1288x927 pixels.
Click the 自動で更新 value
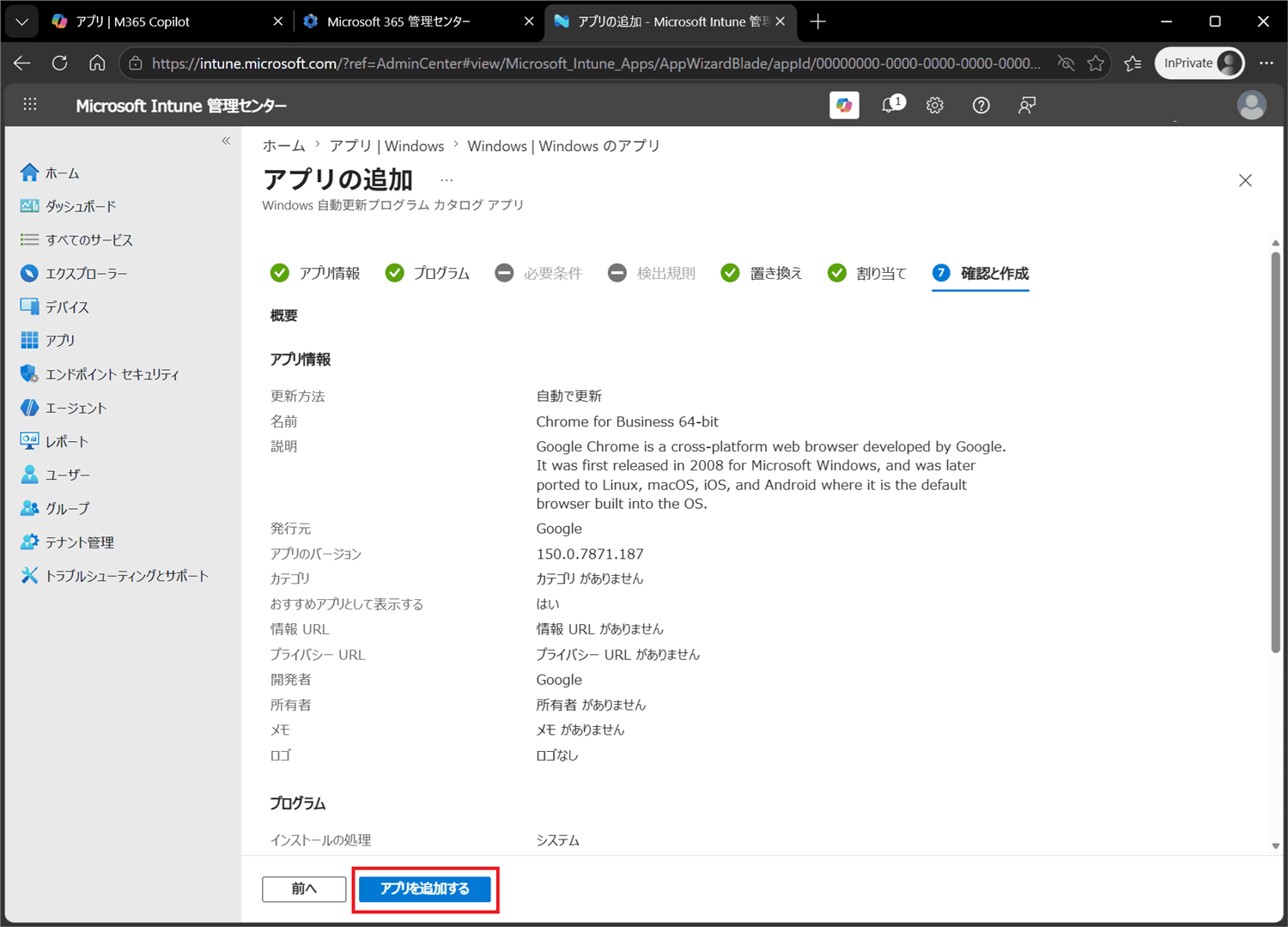click(569, 396)
